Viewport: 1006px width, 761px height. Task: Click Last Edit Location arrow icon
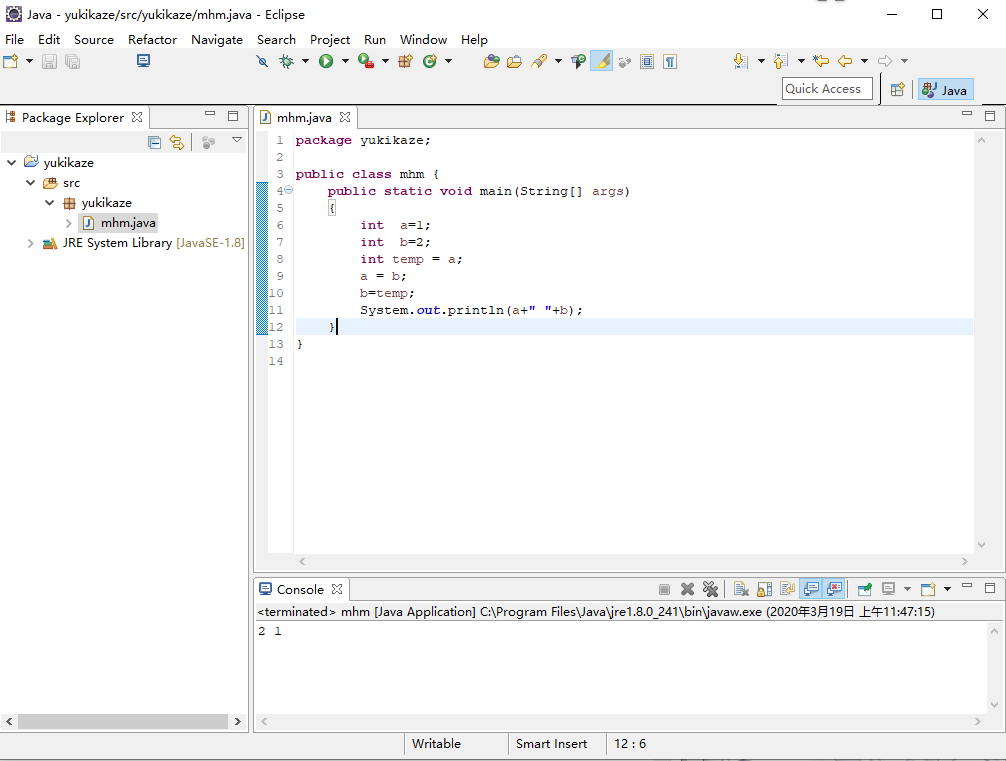(x=821, y=62)
